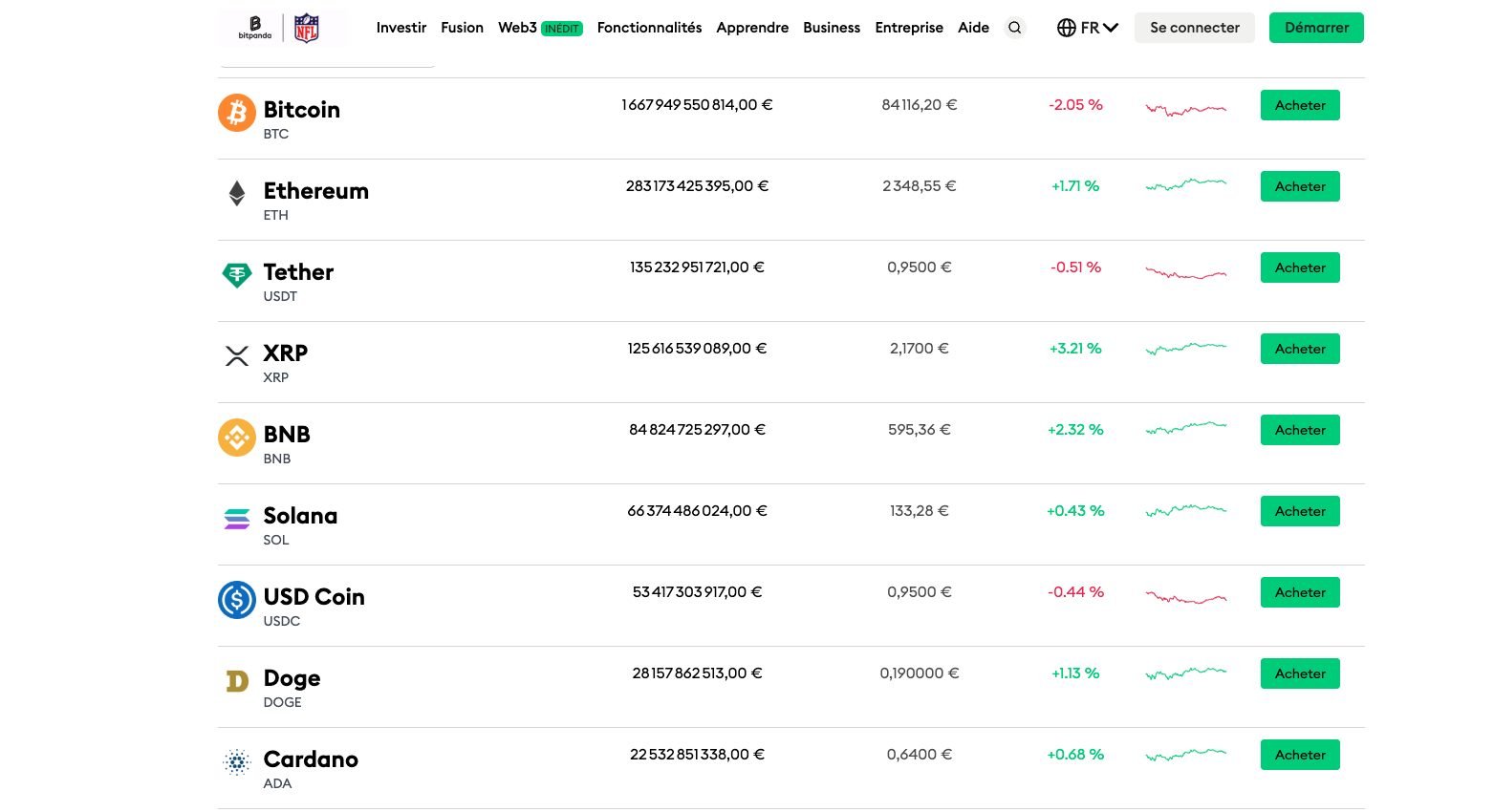Viewport: 1494px width, 812px height.
Task: Click Cardano change +0.68 %
Action: (1075, 755)
